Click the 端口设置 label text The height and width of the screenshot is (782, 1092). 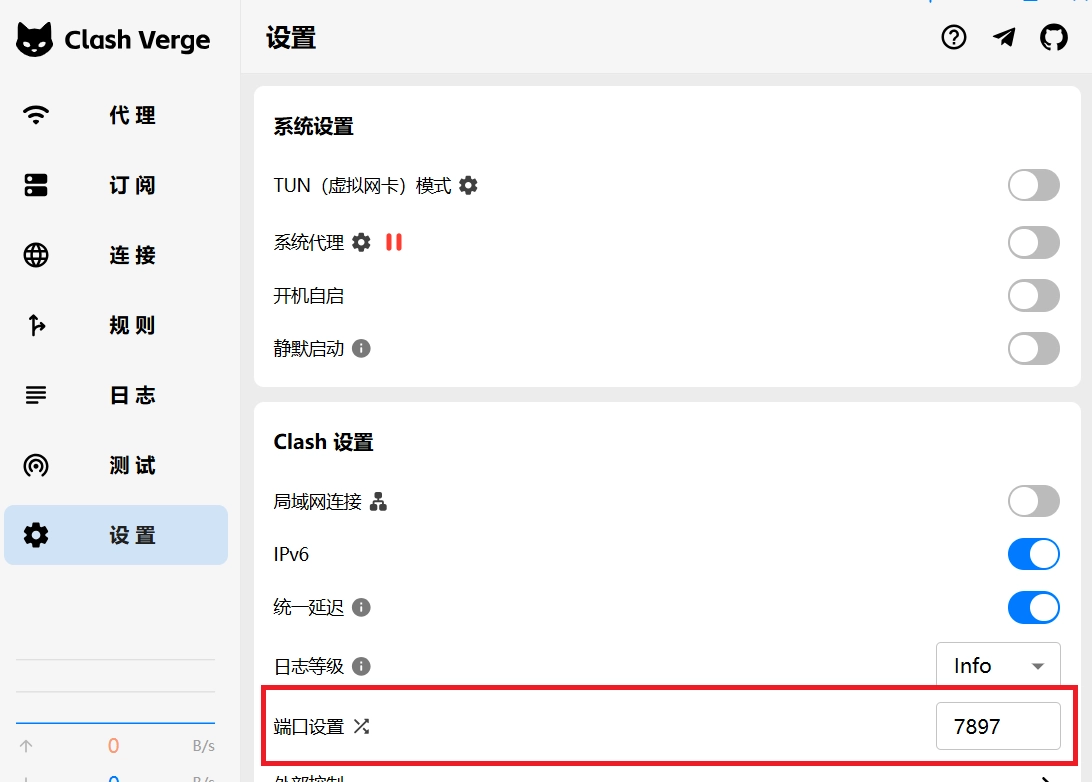tap(309, 726)
